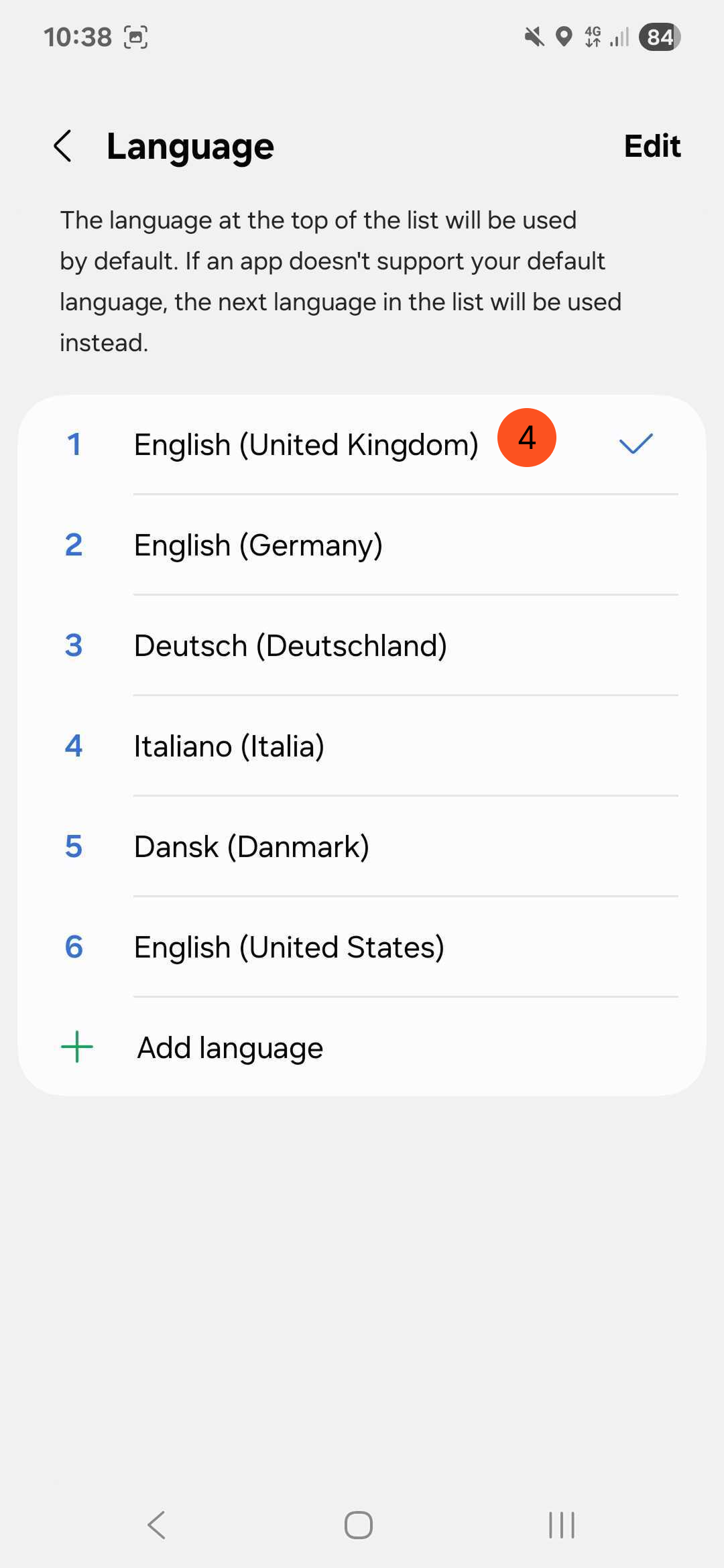The width and height of the screenshot is (724, 1568).
Task: Tap the orange badge showing 4
Action: pyautogui.click(x=527, y=438)
